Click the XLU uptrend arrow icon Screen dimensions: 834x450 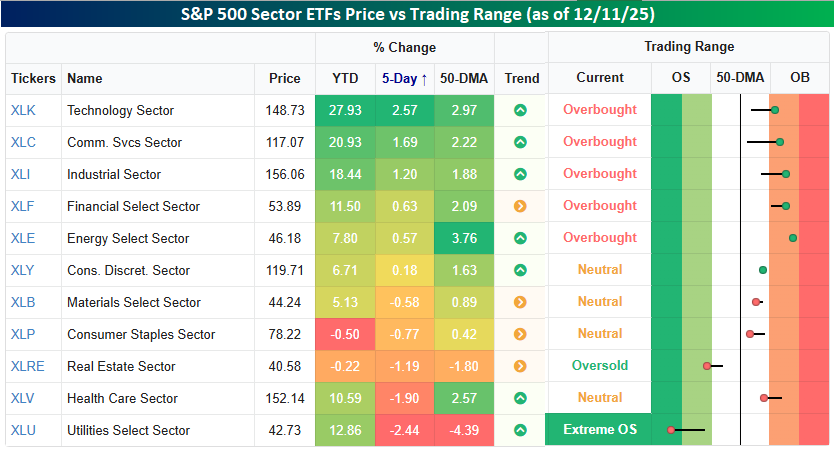(x=520, y=430)
